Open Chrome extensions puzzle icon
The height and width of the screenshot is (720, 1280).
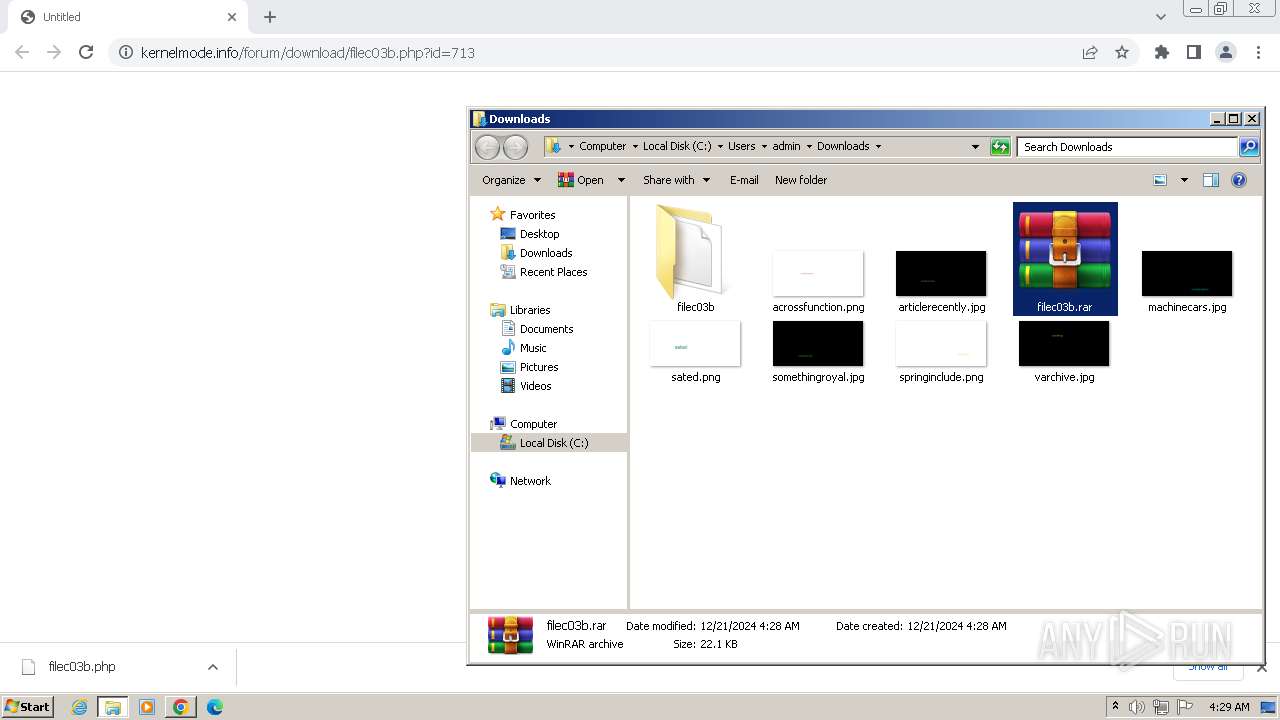tap(1161, 52)
